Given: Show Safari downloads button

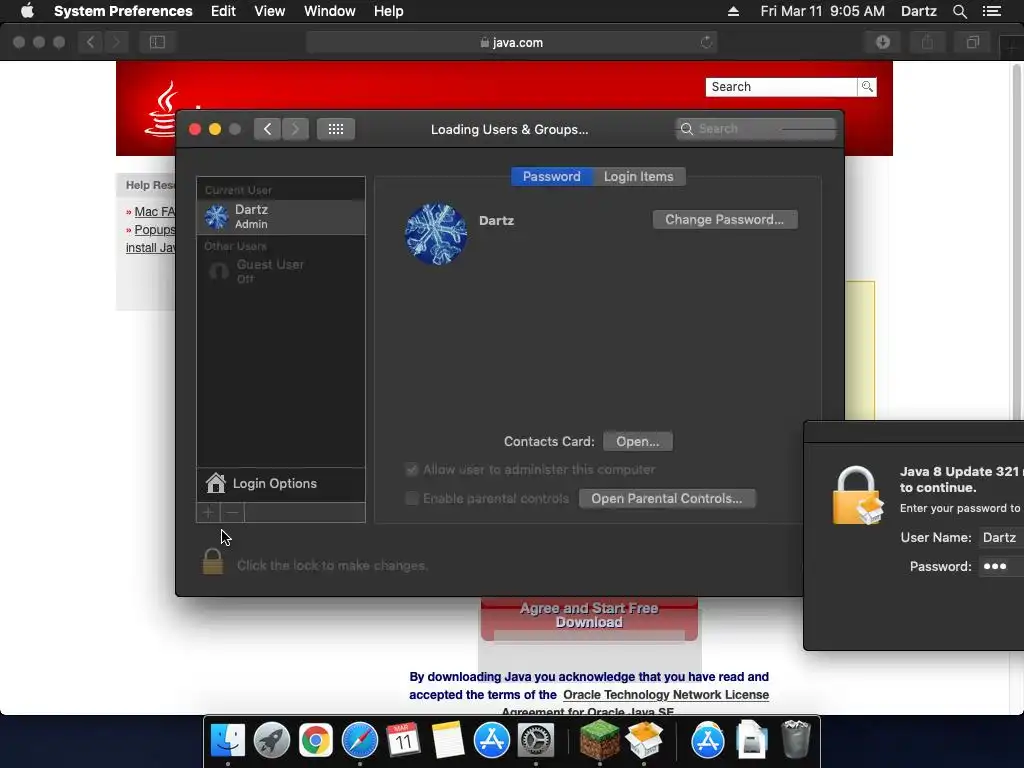Looking at the screenshot, I should click(883, 42).
